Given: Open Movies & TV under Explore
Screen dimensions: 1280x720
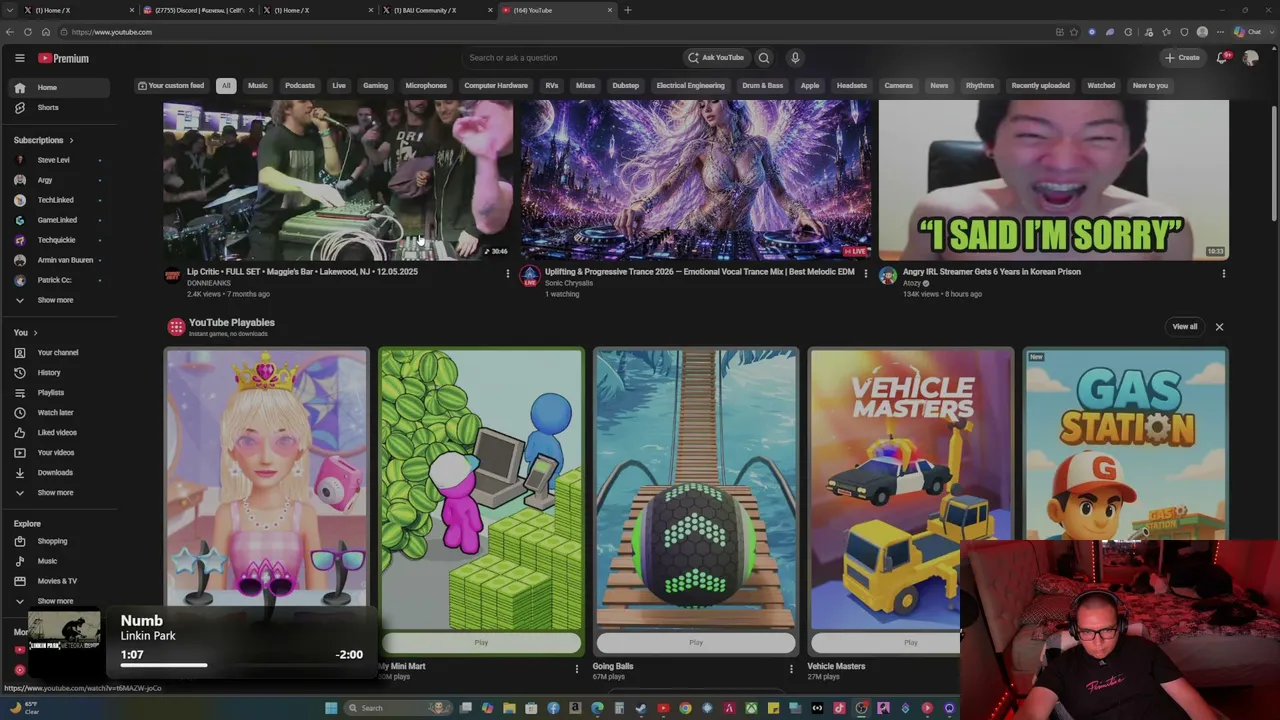Looking at the screenshot, I should click(57, 581).
